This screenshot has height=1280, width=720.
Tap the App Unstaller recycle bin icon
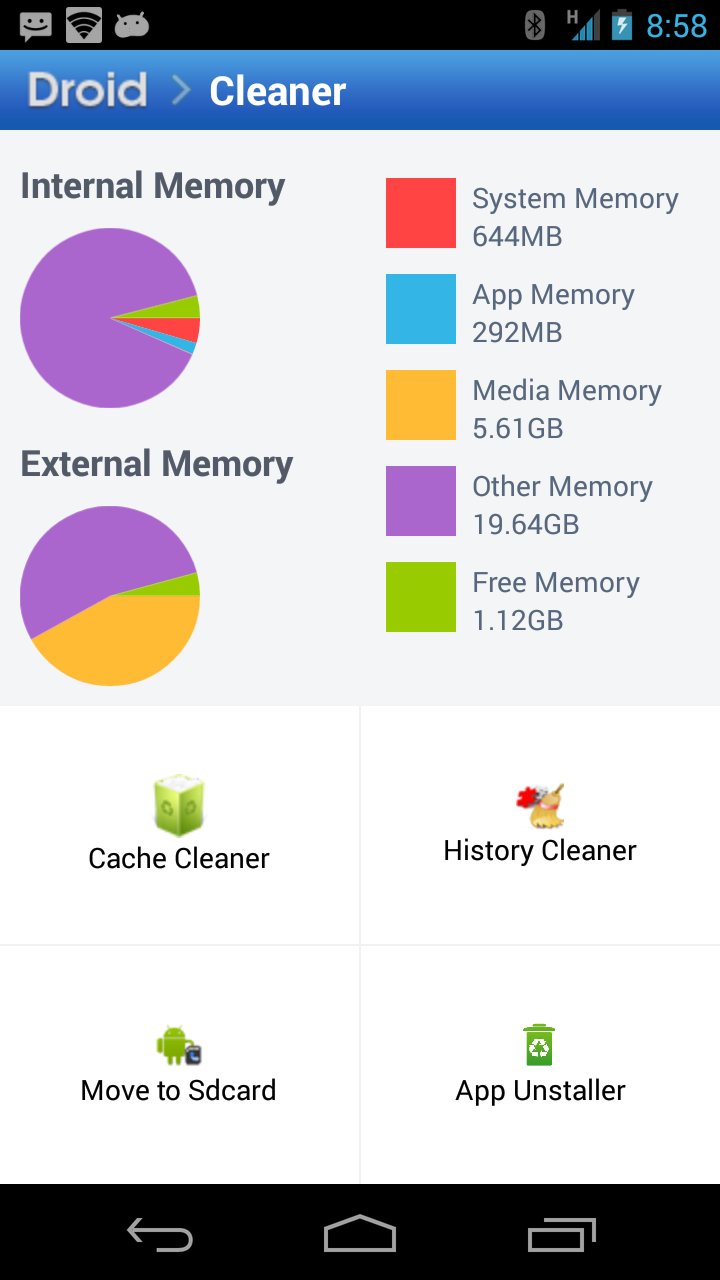point(540,1045)
